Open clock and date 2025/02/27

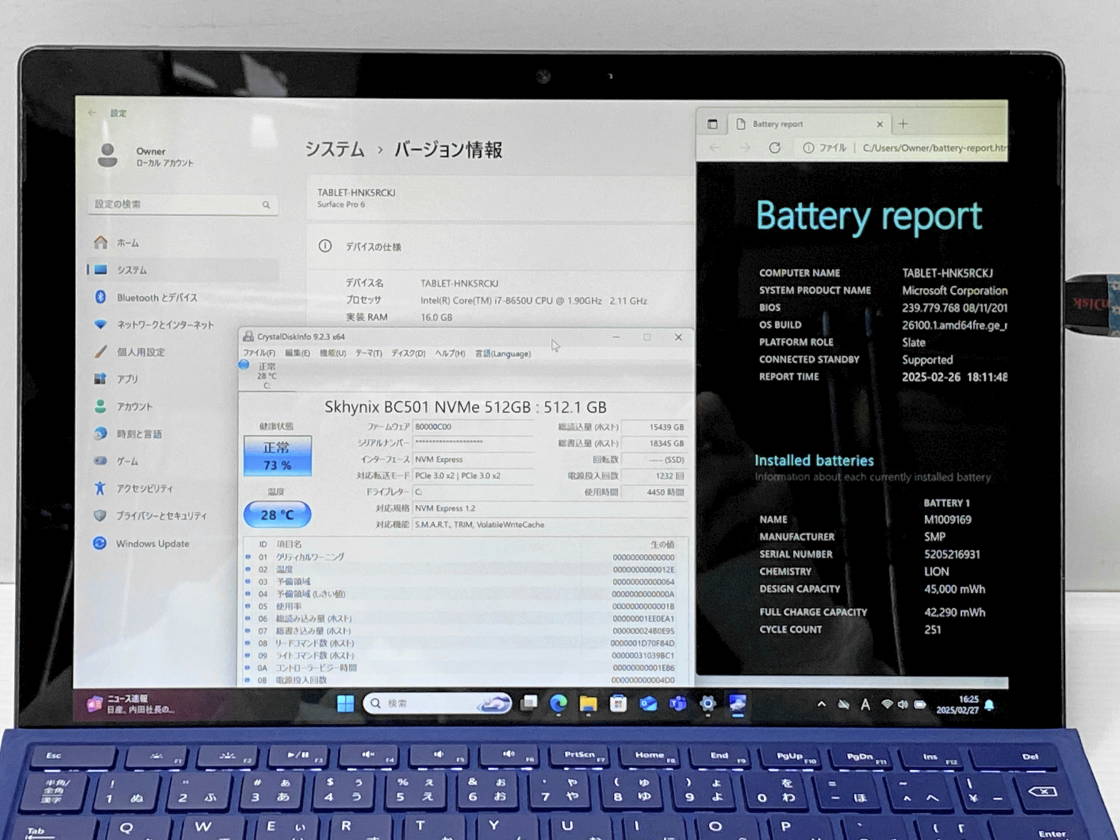tap(957, 705)
